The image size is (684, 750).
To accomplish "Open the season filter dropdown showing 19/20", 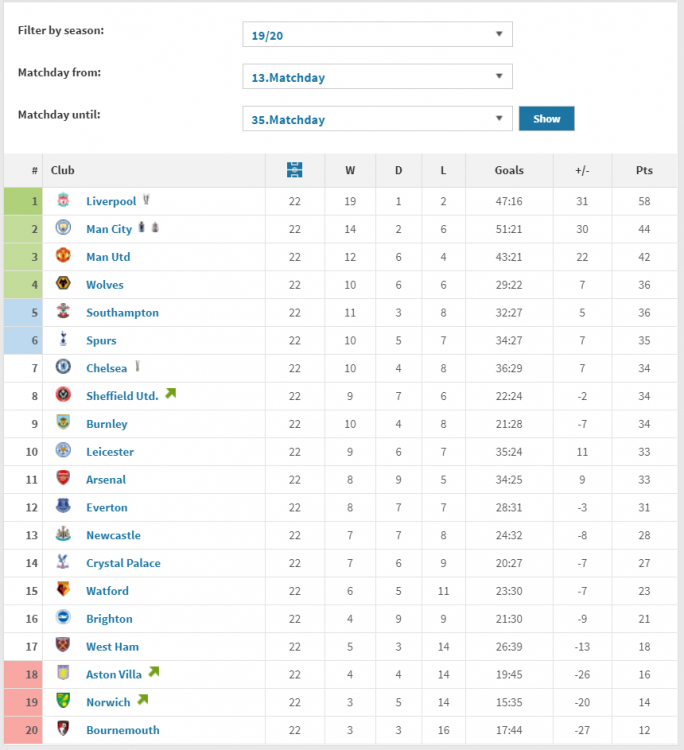I will coord(377,34).
